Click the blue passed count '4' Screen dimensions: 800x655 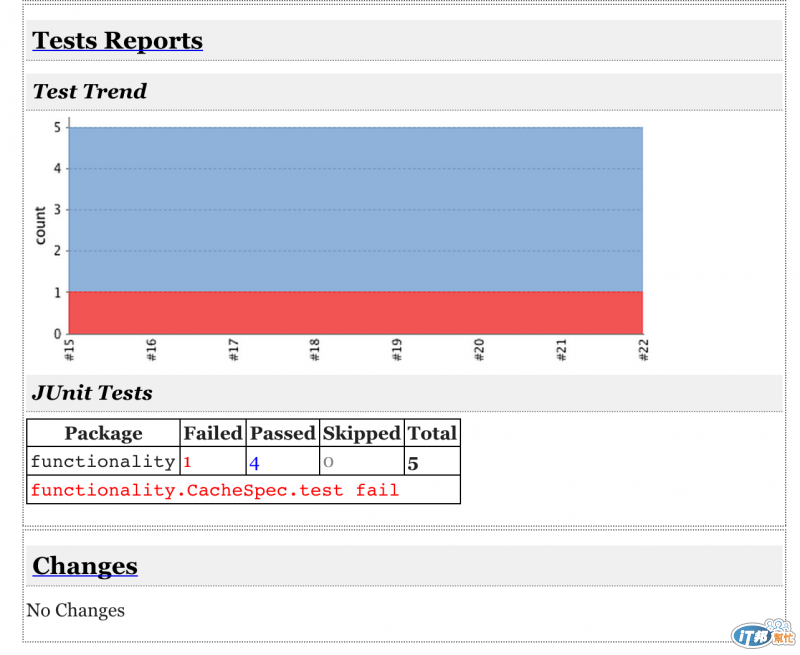tap(254, 463)
